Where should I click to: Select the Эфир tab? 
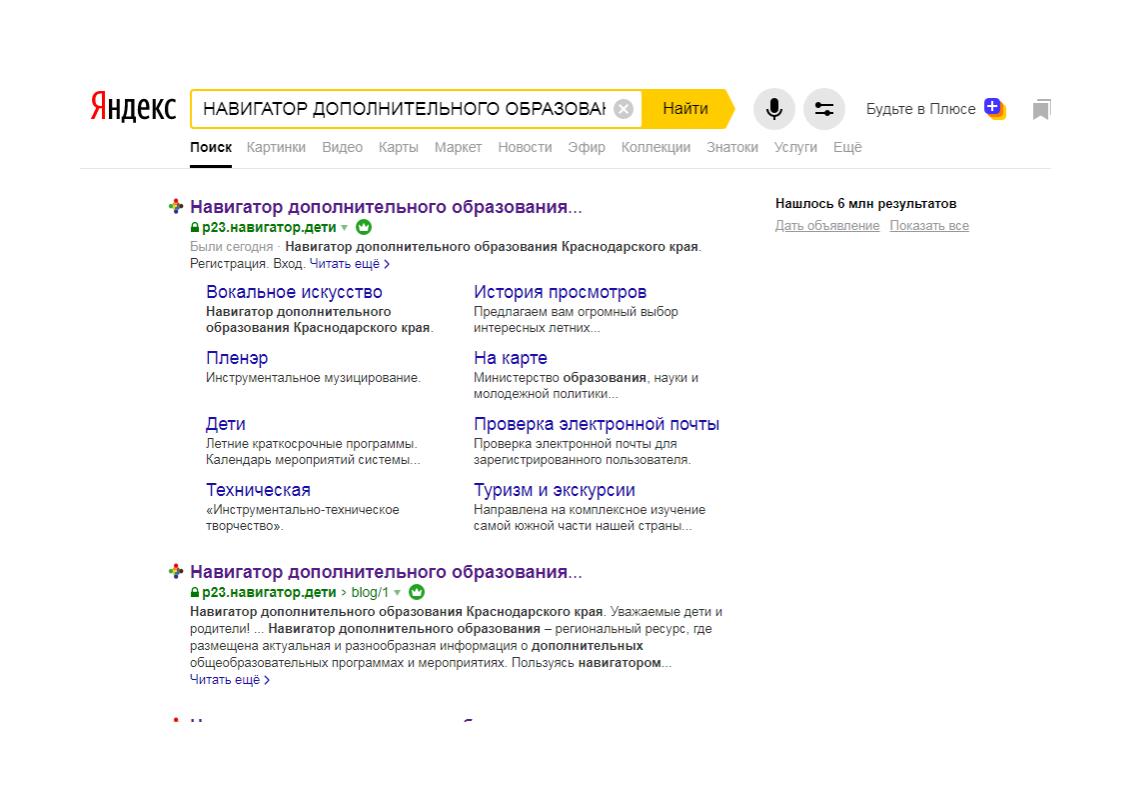(x=587, y=147)
